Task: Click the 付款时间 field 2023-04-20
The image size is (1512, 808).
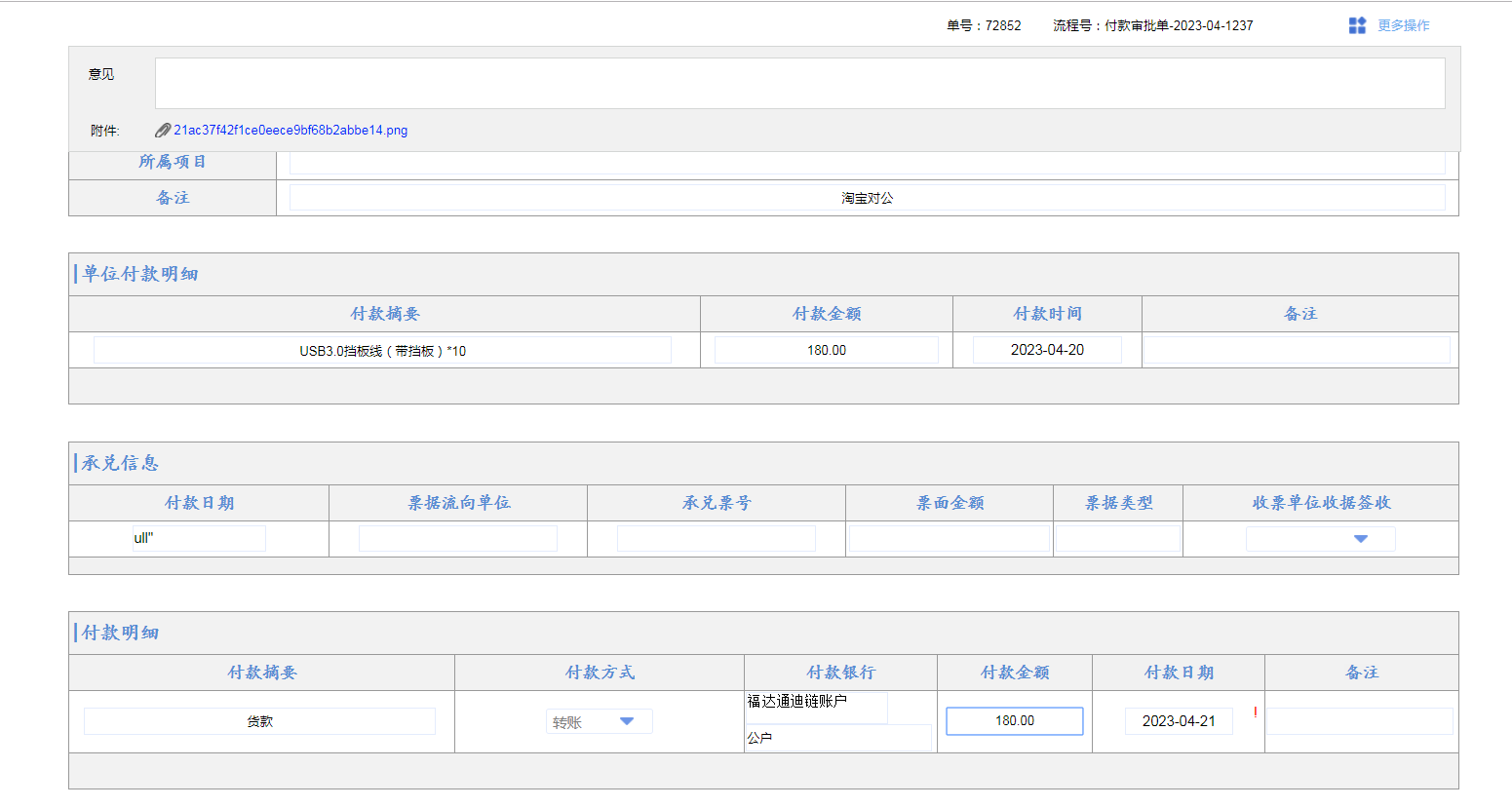Action: [1047, 350]
